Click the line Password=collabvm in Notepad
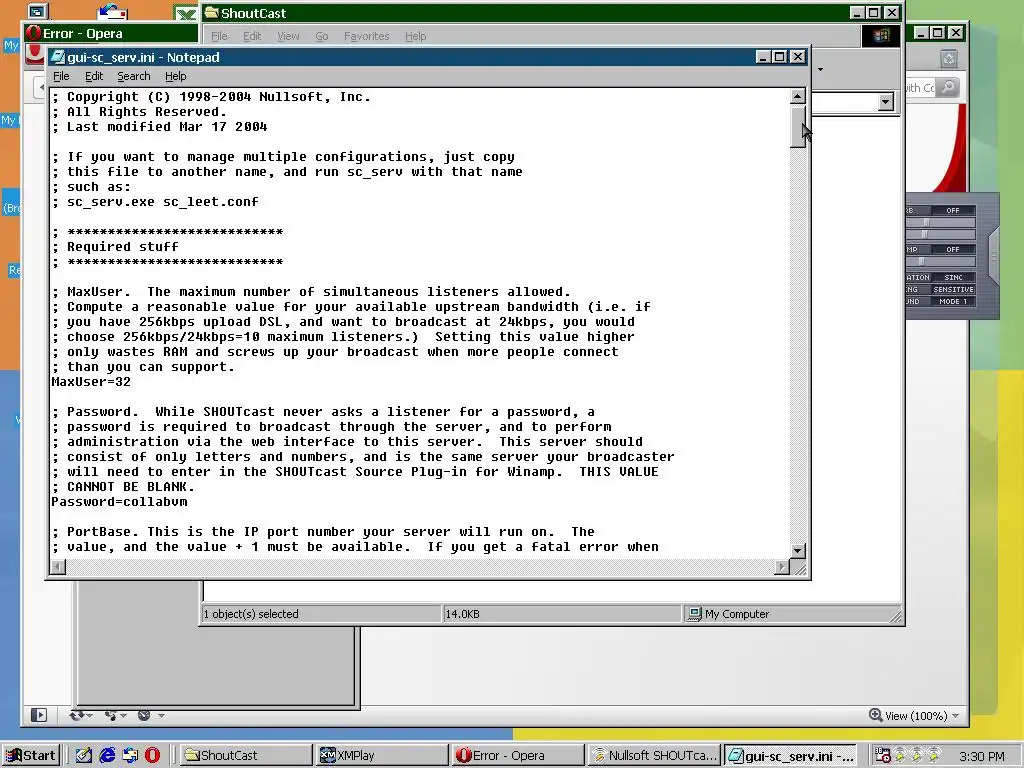The image size is (1024, 768). pos(120,502)
